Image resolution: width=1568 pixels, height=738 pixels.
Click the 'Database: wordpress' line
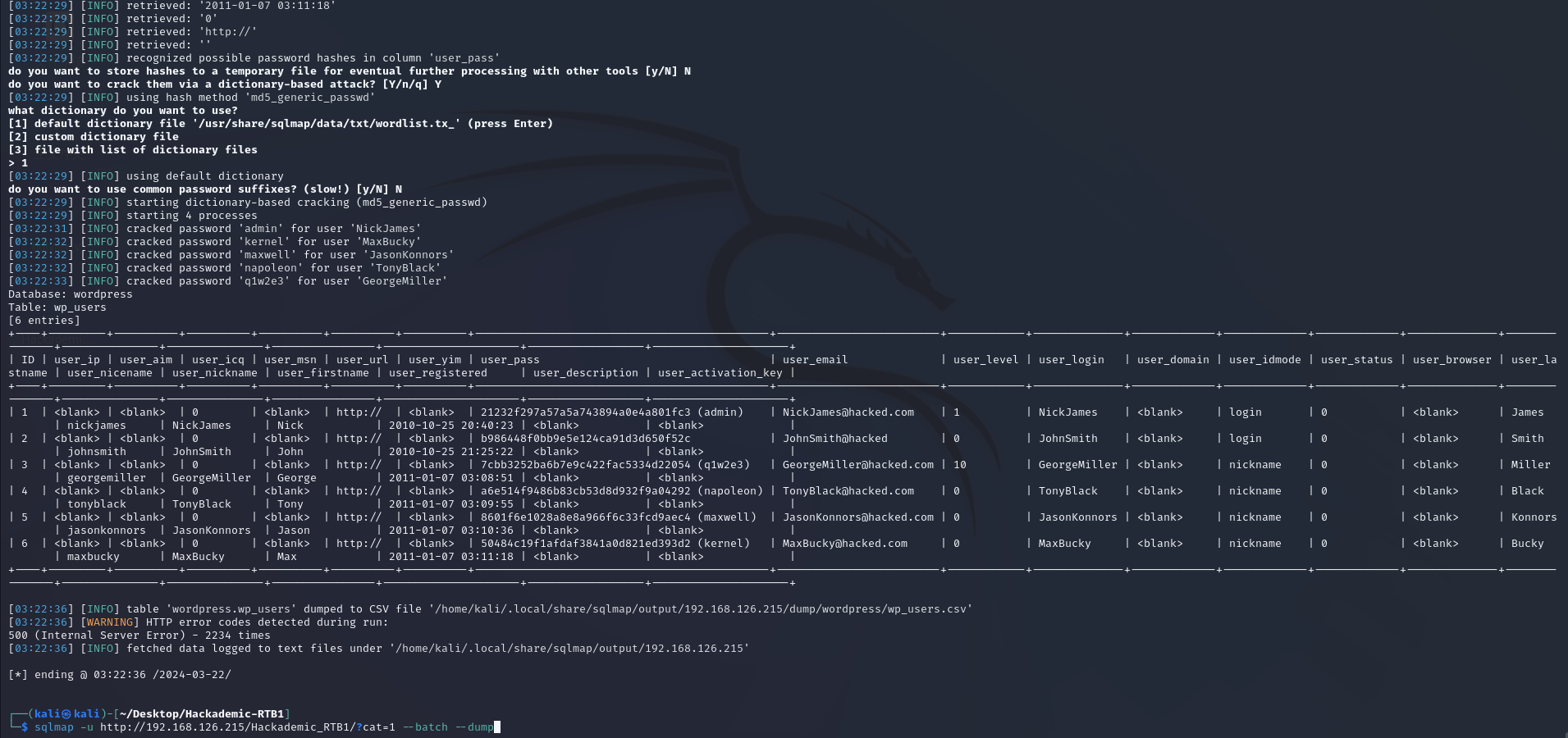point(70,294)
